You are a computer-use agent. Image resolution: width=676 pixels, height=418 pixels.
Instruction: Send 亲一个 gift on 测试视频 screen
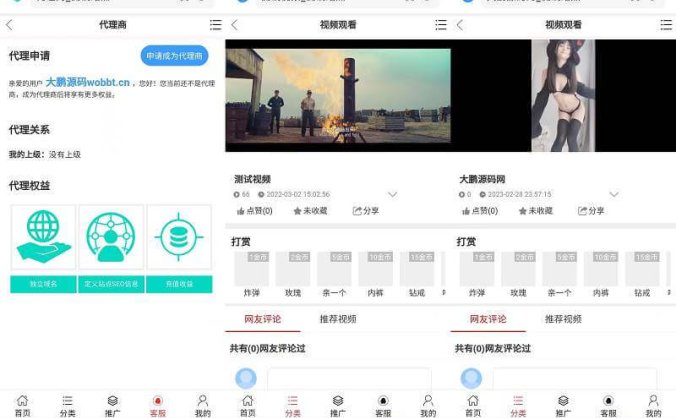pos(334,275)
